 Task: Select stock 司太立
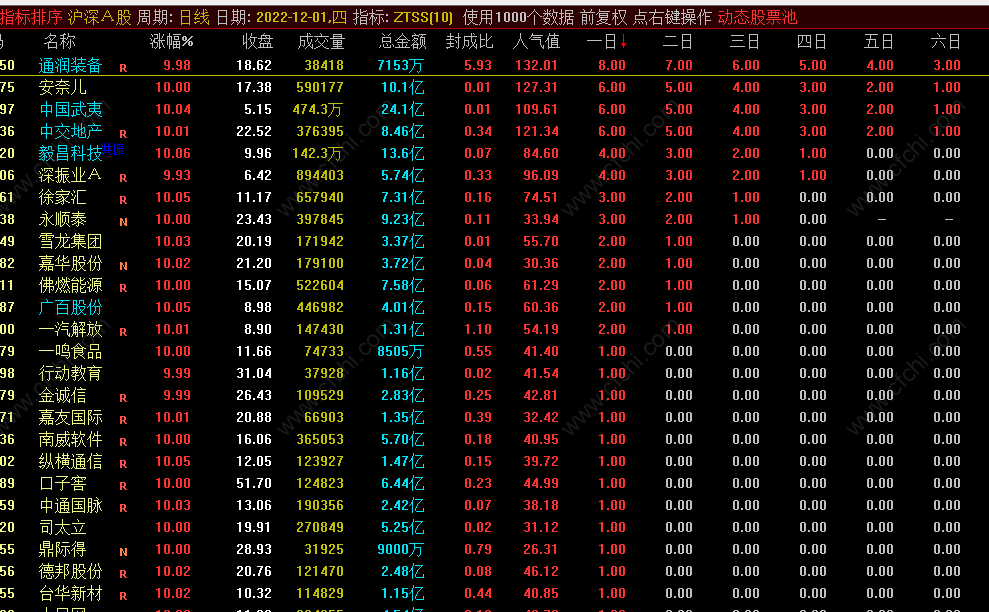click(62, 527)
